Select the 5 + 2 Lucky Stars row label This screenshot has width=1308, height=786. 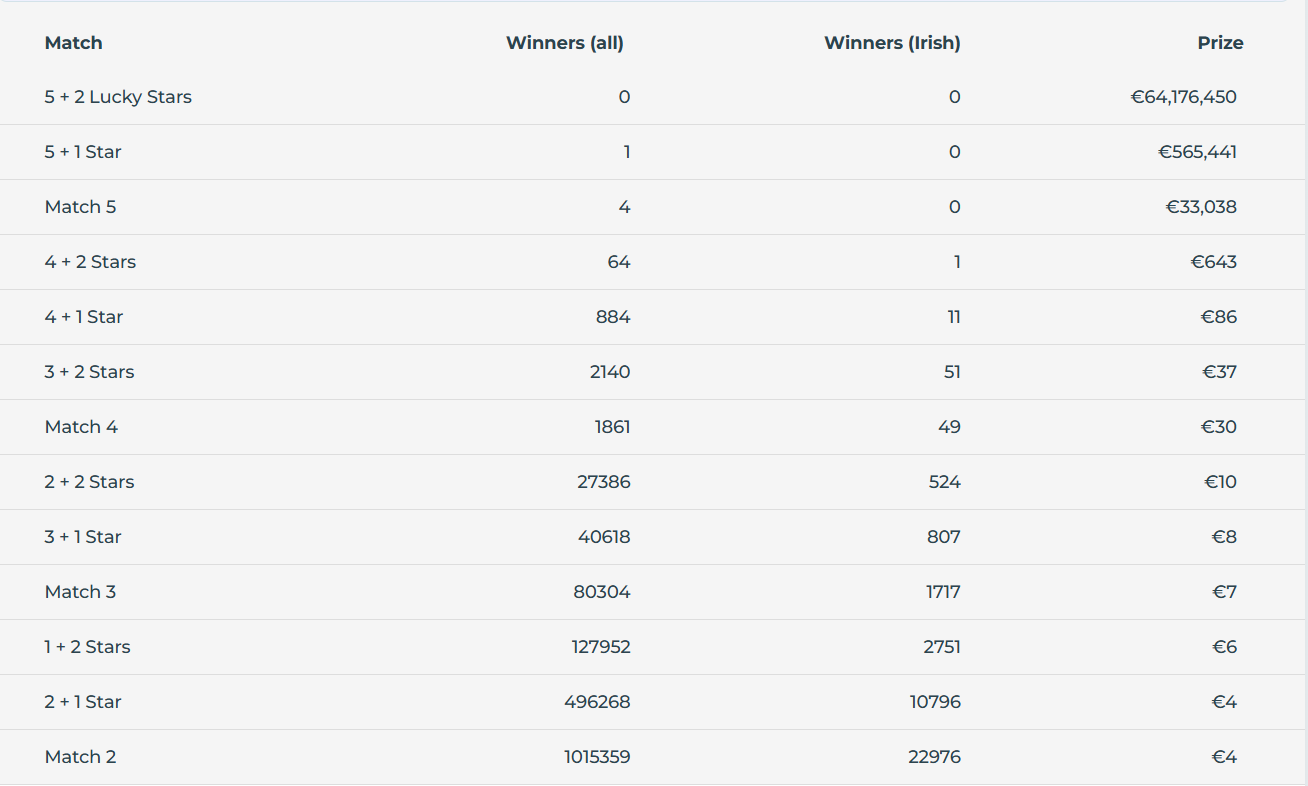coord(118,97)
